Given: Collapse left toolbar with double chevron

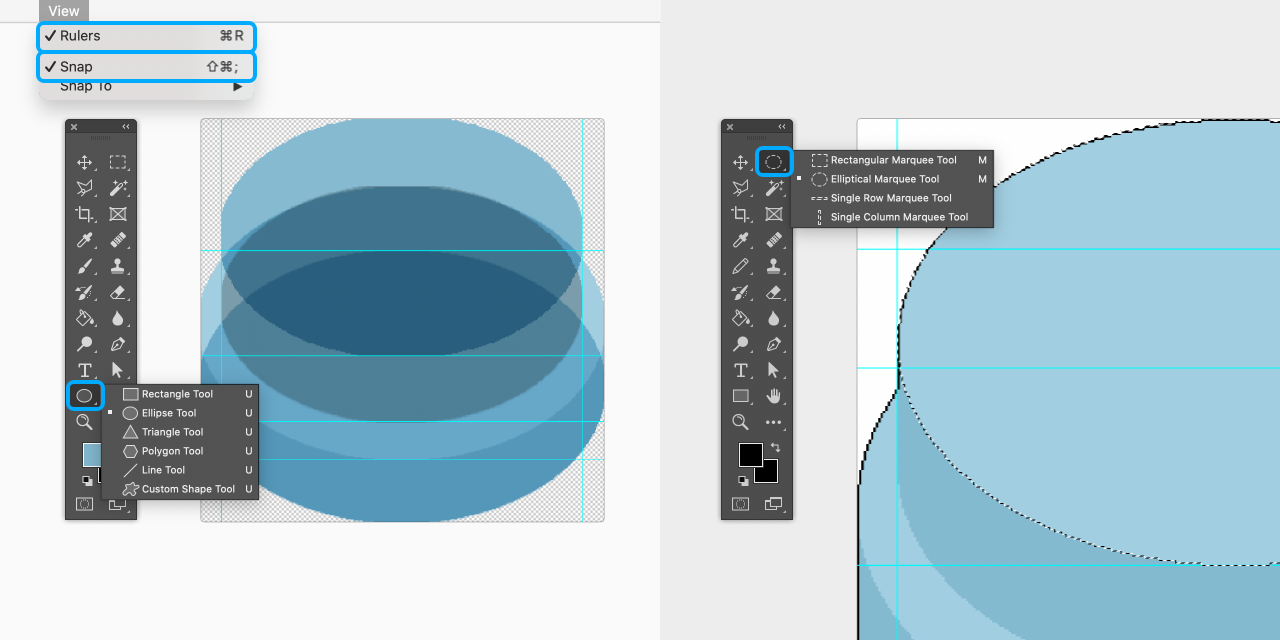Looking at the screenshot, I should point(126,127).
